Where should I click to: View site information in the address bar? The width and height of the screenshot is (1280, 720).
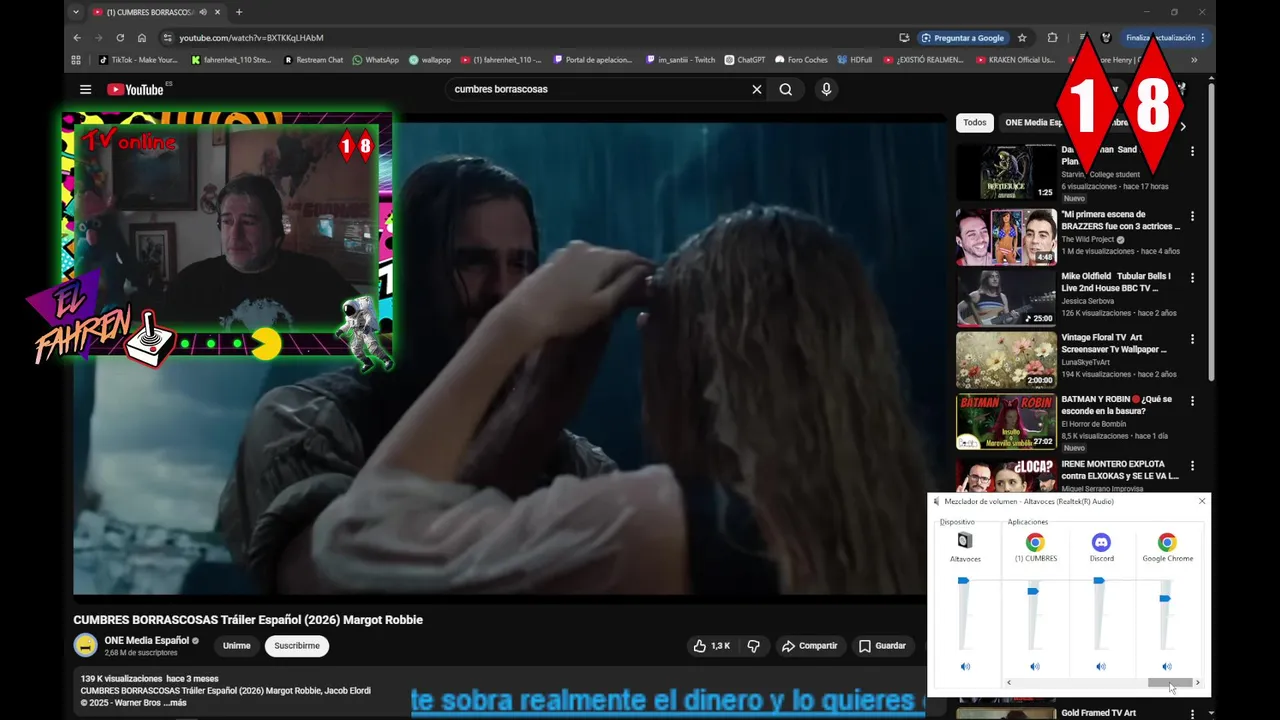click(167, 38)
